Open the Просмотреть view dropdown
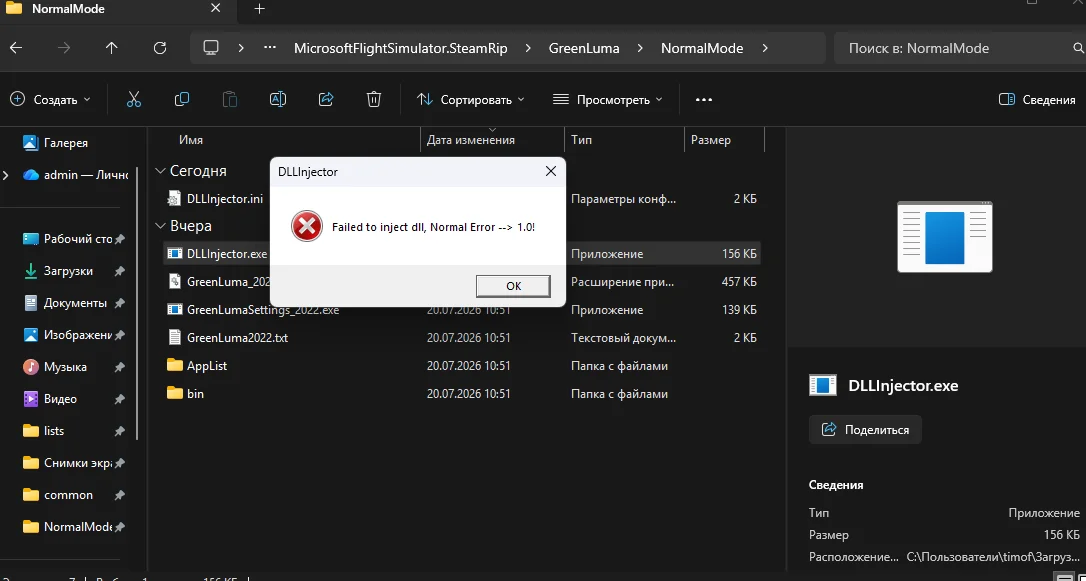The width and height of the screenshot is (1086, 581). 607,100
